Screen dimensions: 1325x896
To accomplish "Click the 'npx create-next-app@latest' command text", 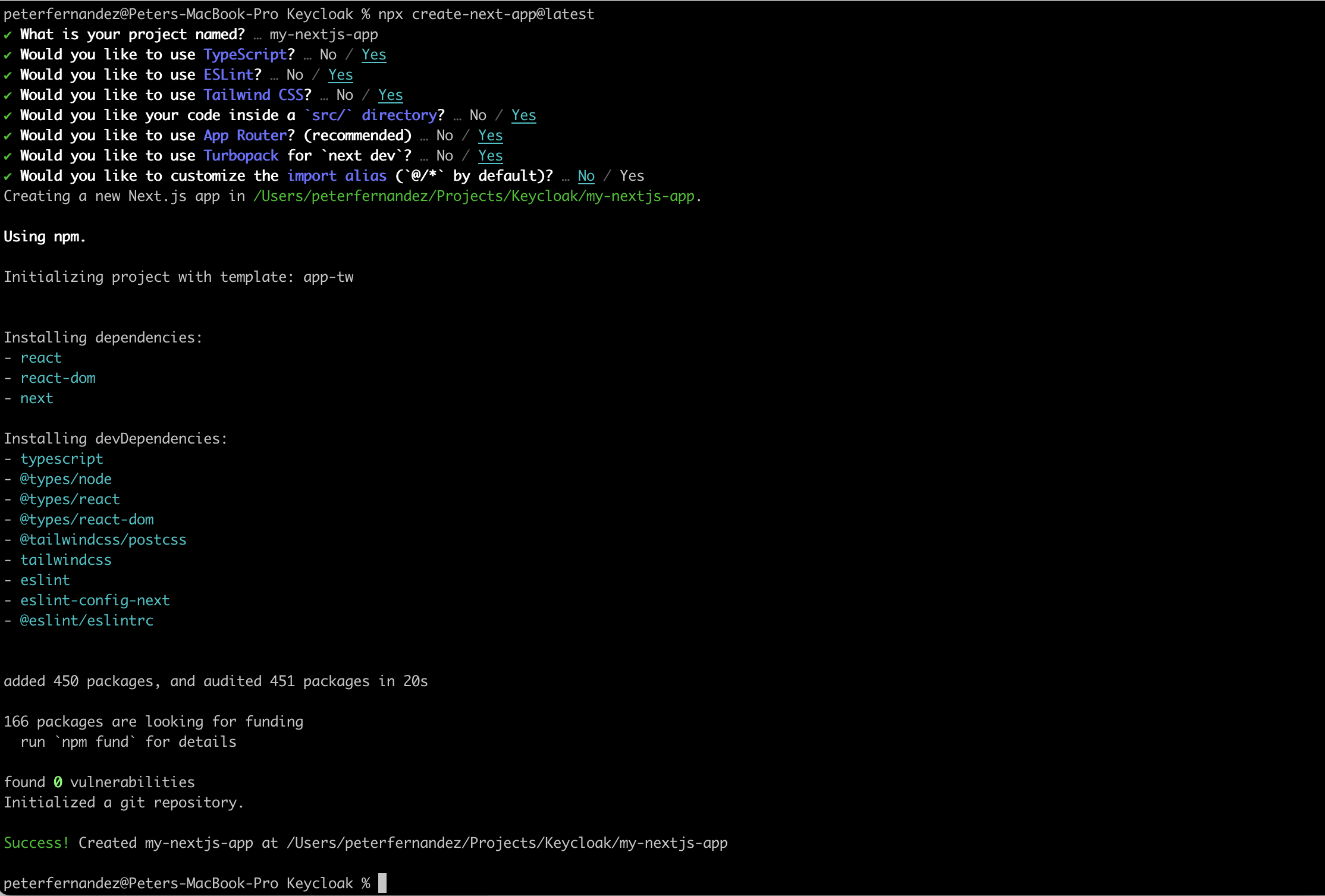I will pyautogui.click(x=486, y=14).
